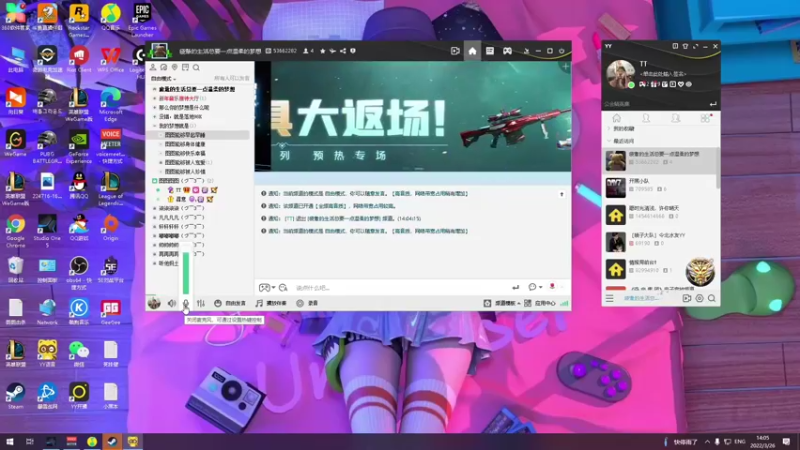Viewport: 800px width, 450px height.
Task: Open the 开黑小队 channel in the recent list
Action: [x=661, y=187]
